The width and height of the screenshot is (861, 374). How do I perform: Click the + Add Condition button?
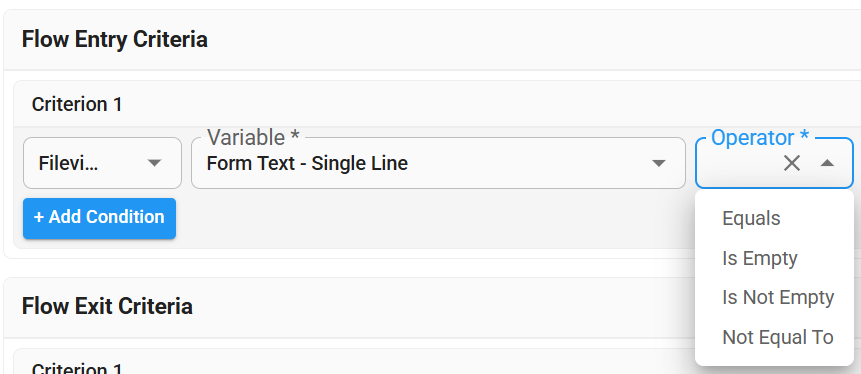[x=99, y=219]
